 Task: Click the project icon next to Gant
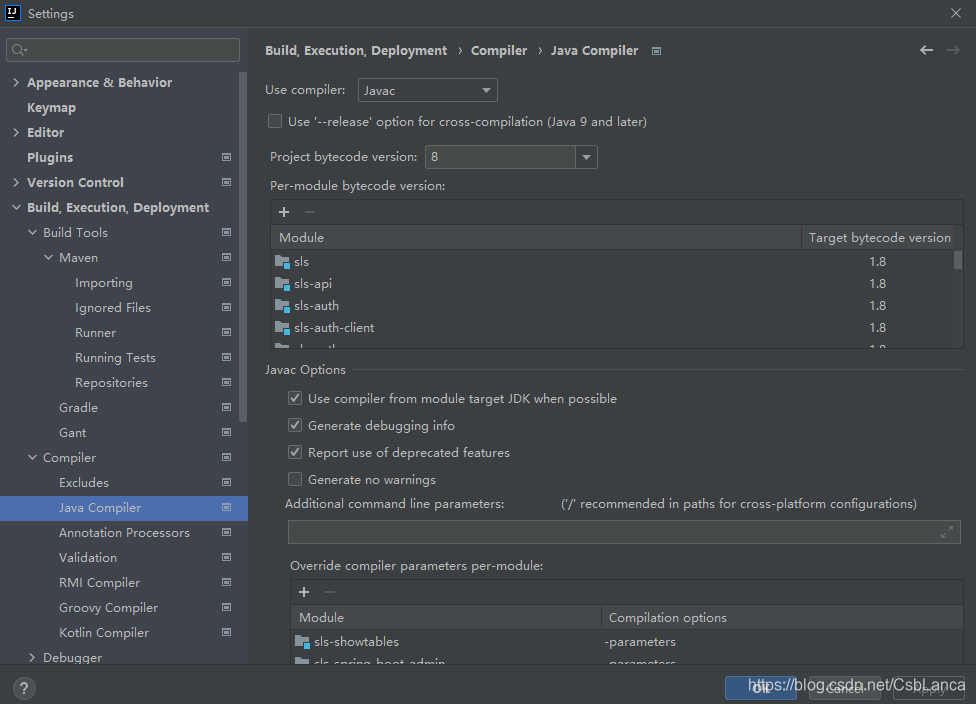[x=227, y=432]
